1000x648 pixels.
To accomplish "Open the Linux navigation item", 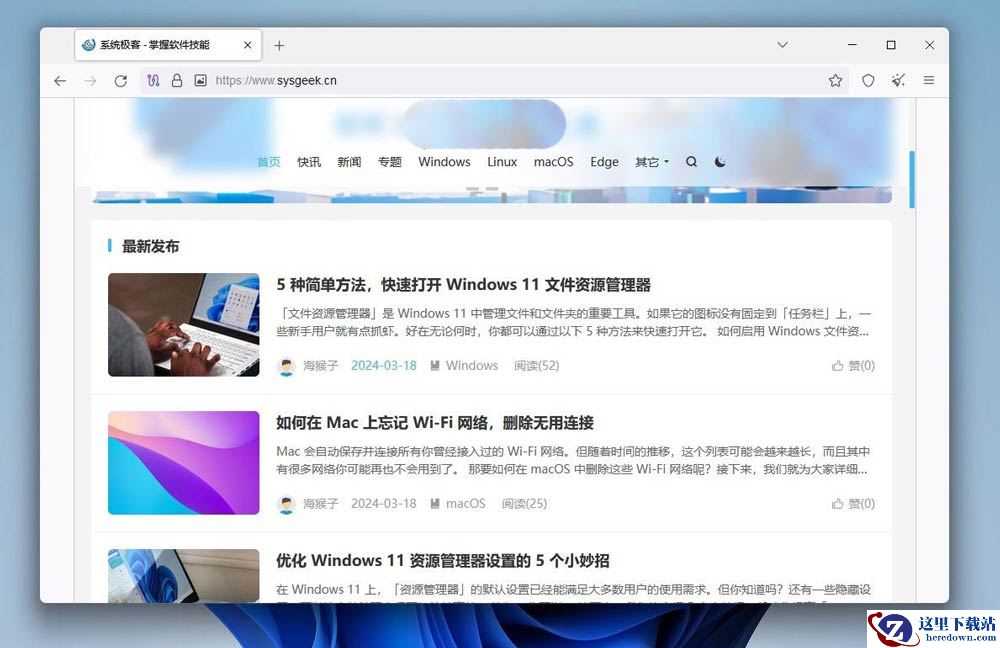I will pyautogui.click(x=502, y=162).
